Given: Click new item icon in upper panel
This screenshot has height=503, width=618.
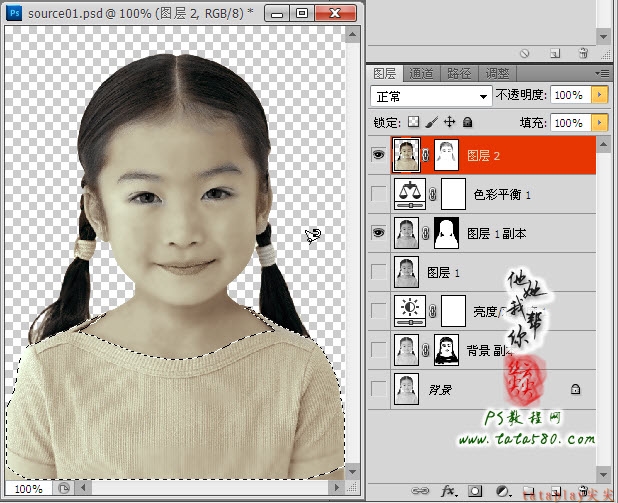Looking at the screenshot, I should [555, 53].
